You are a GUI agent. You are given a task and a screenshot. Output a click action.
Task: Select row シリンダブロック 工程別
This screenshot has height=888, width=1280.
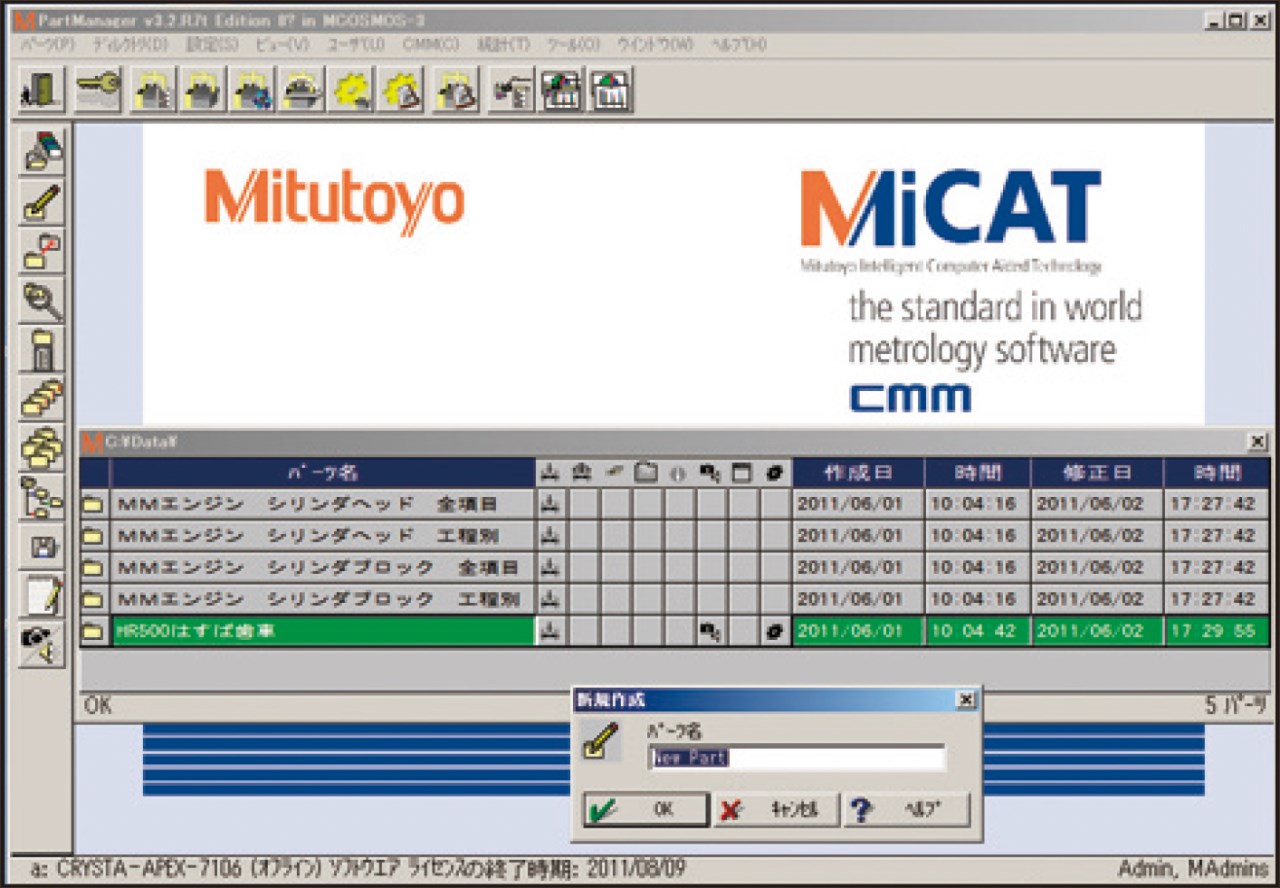click(x=323, y=600)
